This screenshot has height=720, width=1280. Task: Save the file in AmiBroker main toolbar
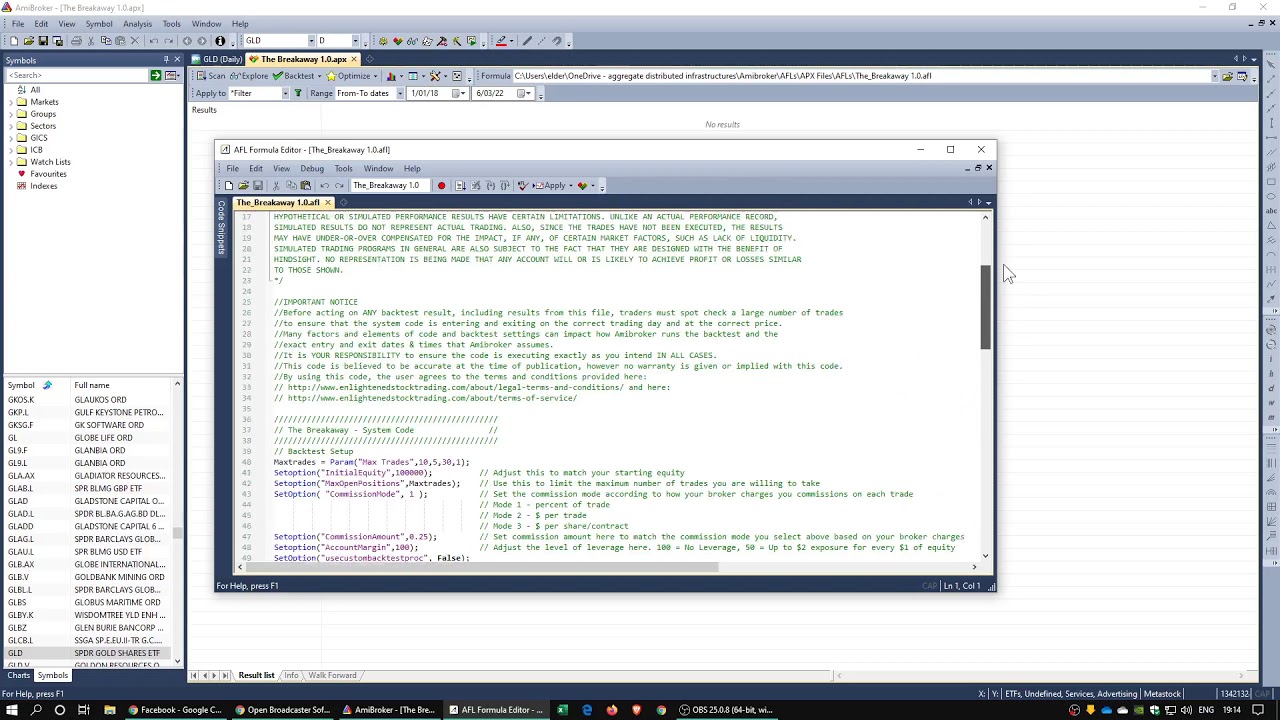point(43,41)
